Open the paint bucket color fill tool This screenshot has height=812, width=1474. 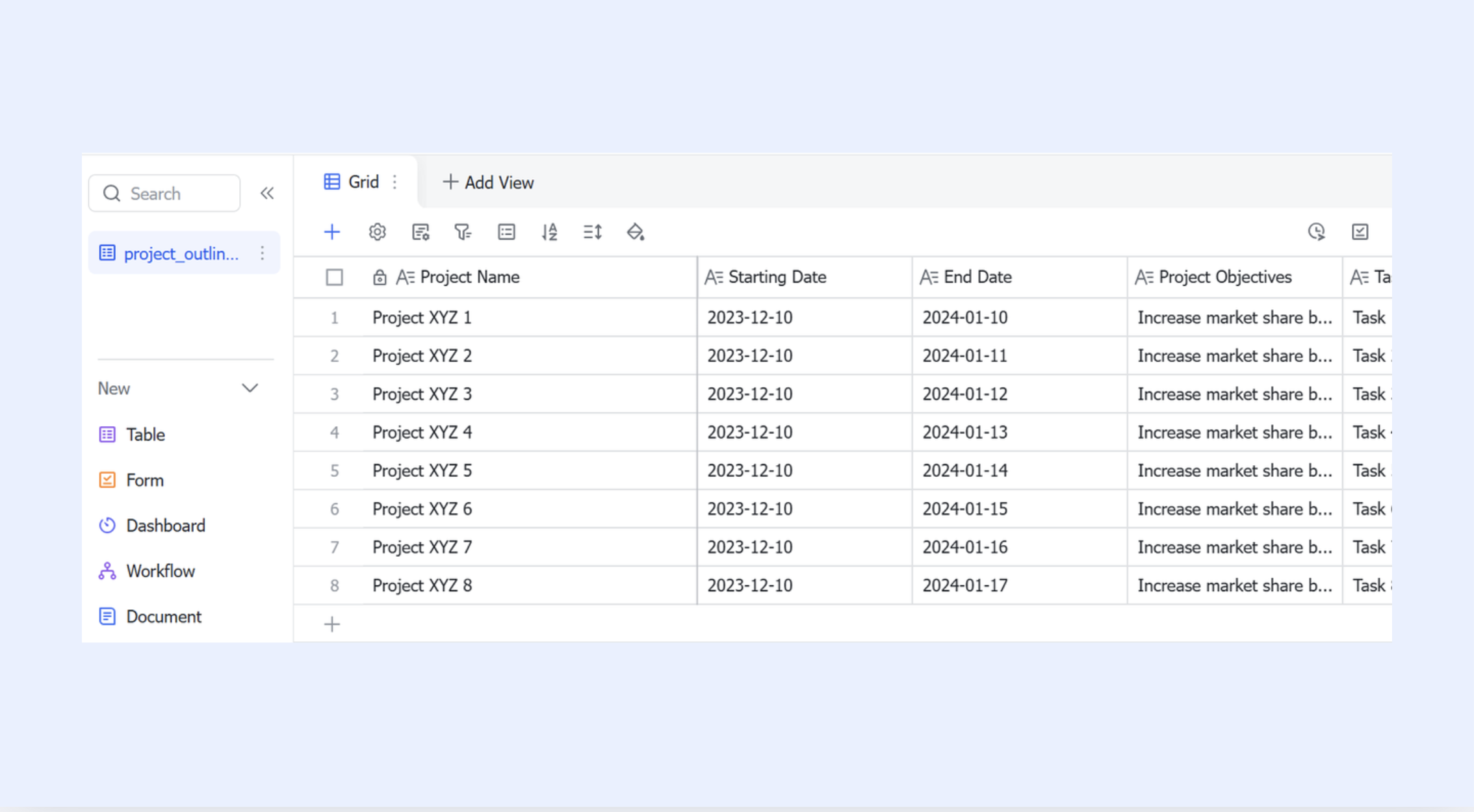pos(635,232)
